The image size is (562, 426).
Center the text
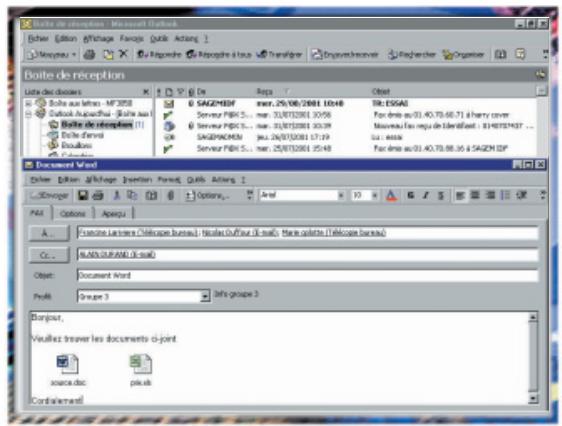click(475, 196)
